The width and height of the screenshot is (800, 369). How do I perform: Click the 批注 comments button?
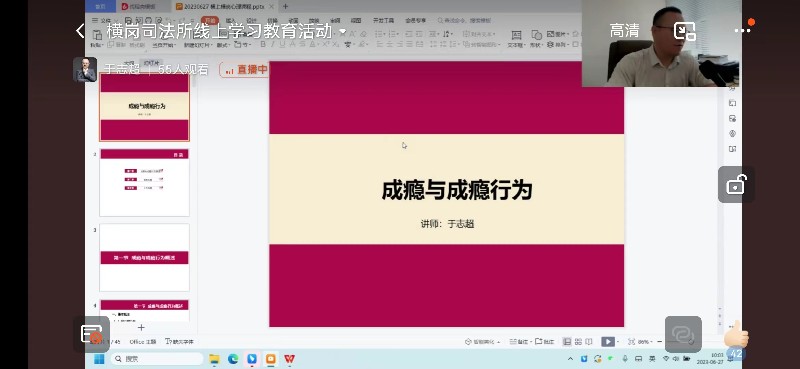point(544,341)
